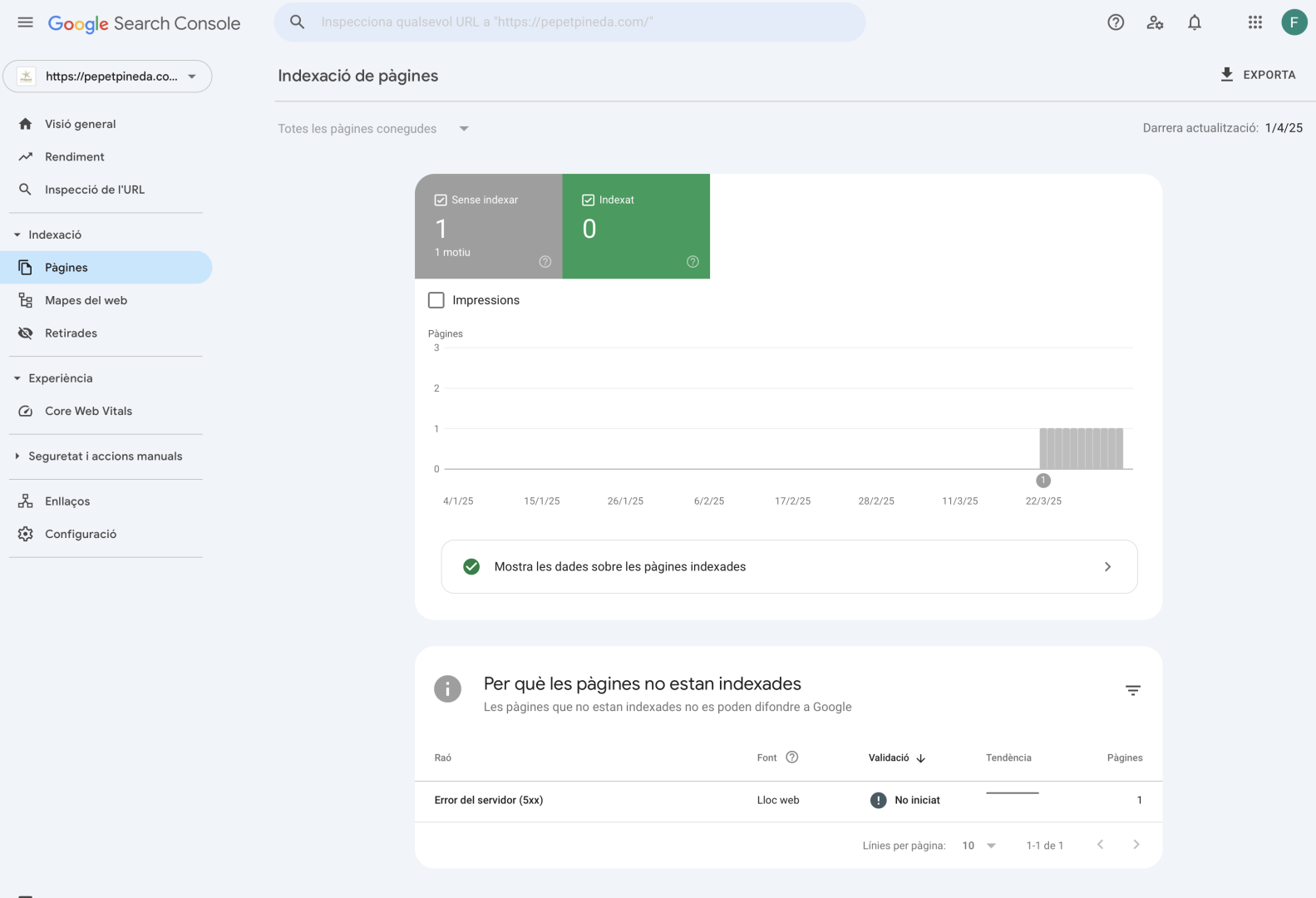This screenshot has width=1316, height=898.
Task: Click the Pàgines column header
Action: tap(1125, 757)
